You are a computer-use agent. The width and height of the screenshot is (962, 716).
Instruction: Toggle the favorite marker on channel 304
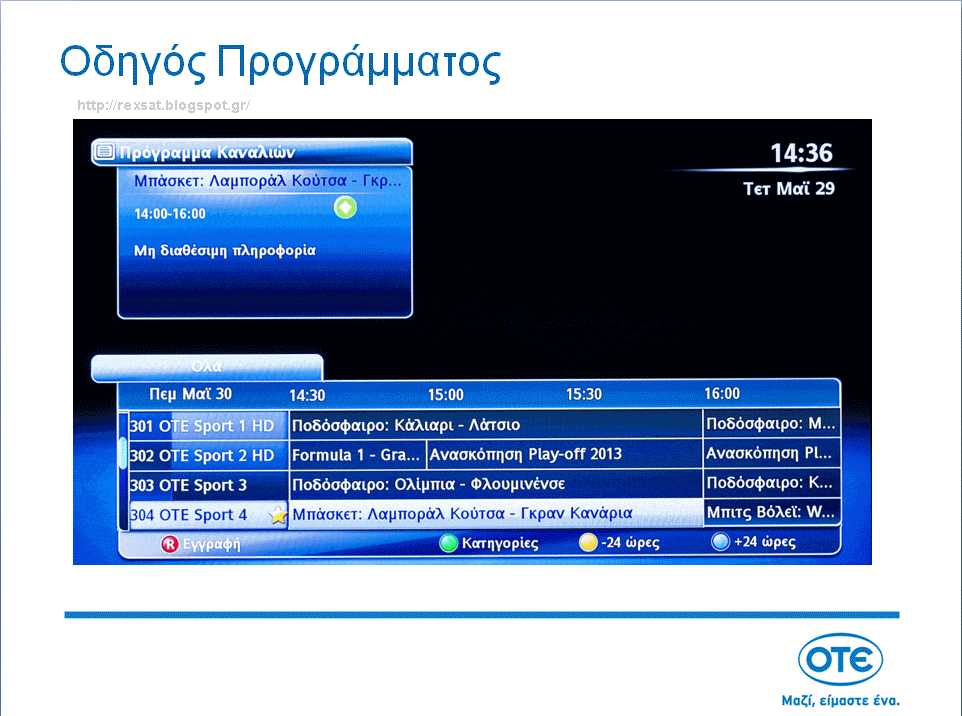[x=277, y=513]
